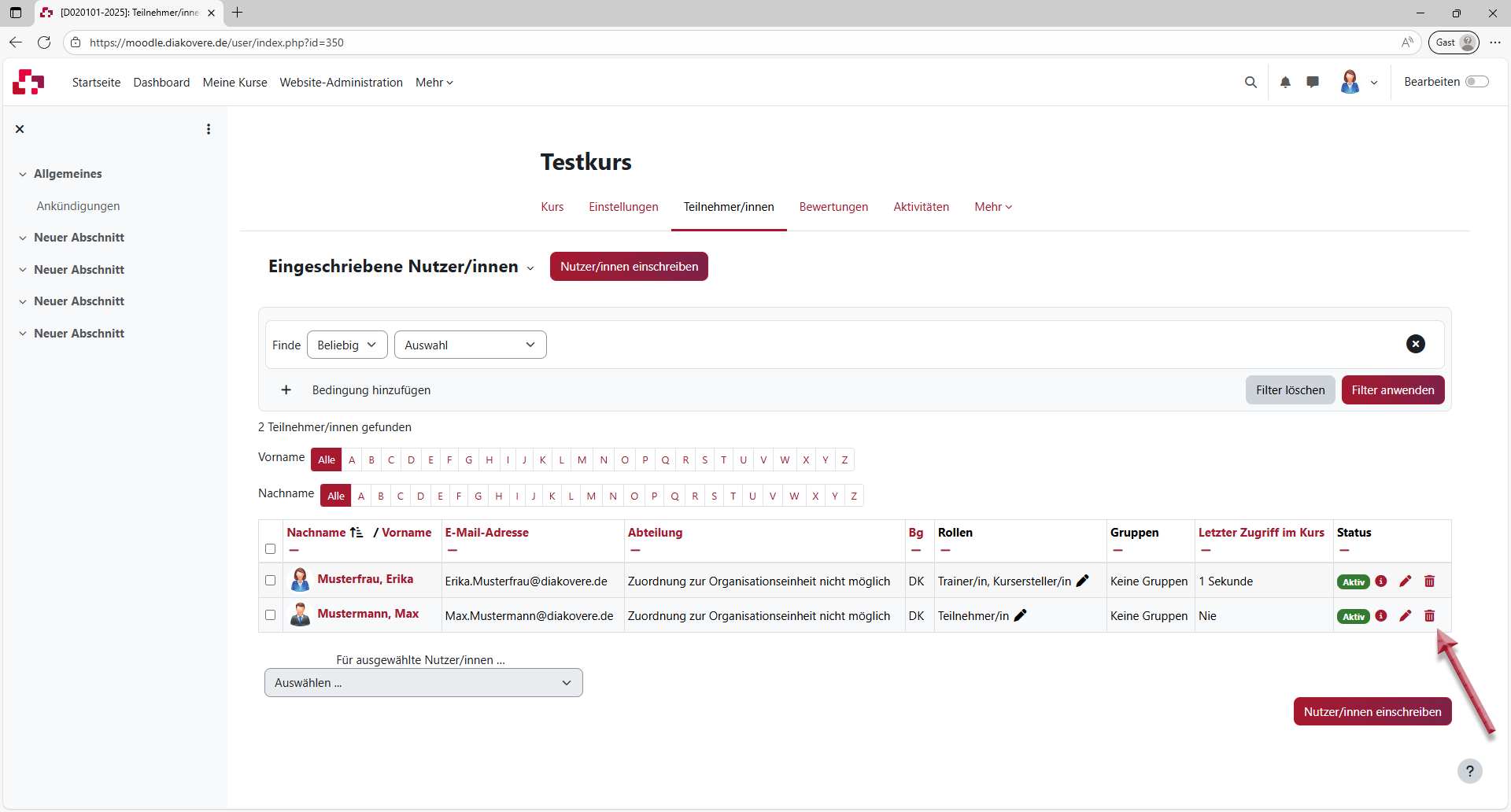Remove the filter condition with X icon

pyautogui.click(x=1415, y=344)
